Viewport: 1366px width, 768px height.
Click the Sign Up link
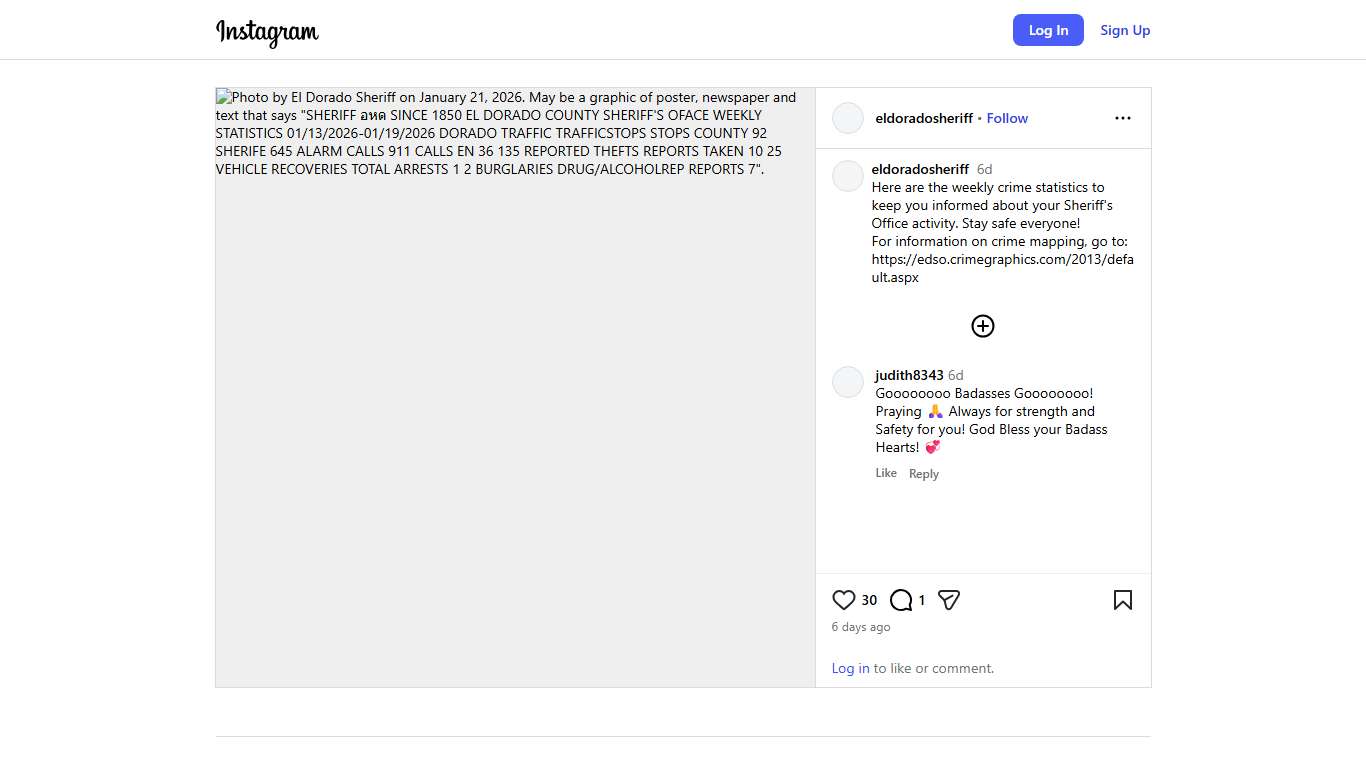(1125, 30)
